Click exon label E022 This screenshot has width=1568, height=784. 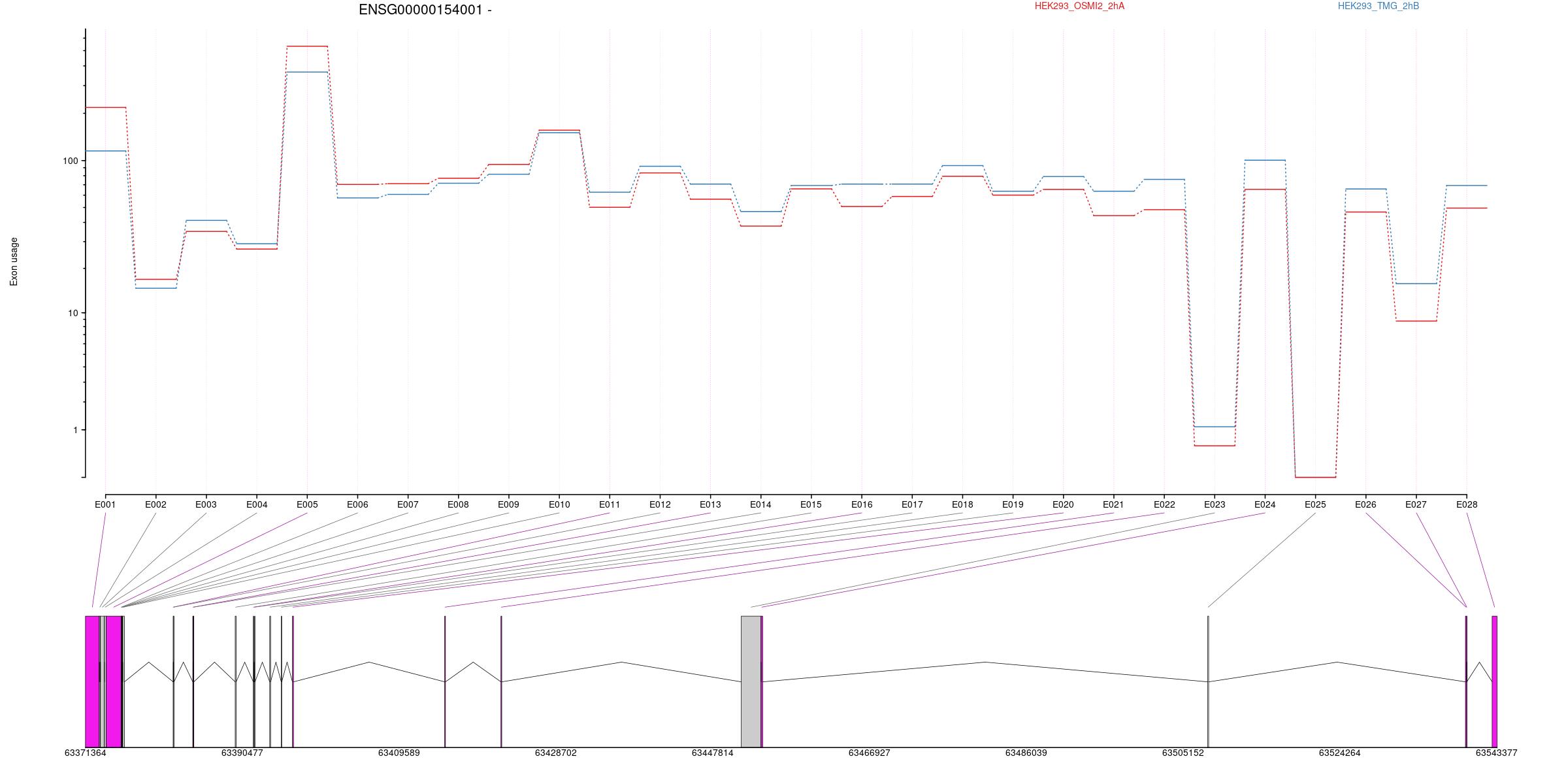pos(1164,504)
